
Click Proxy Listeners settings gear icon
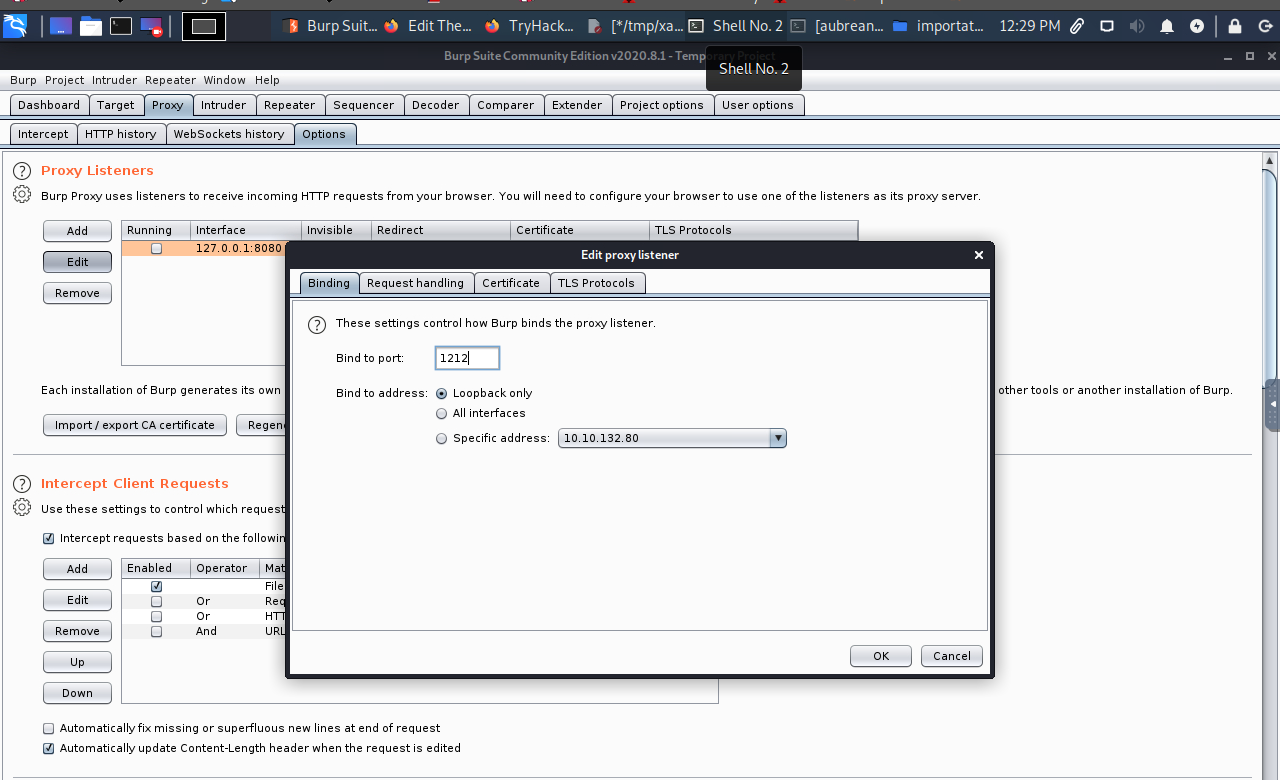coord(22,195)
